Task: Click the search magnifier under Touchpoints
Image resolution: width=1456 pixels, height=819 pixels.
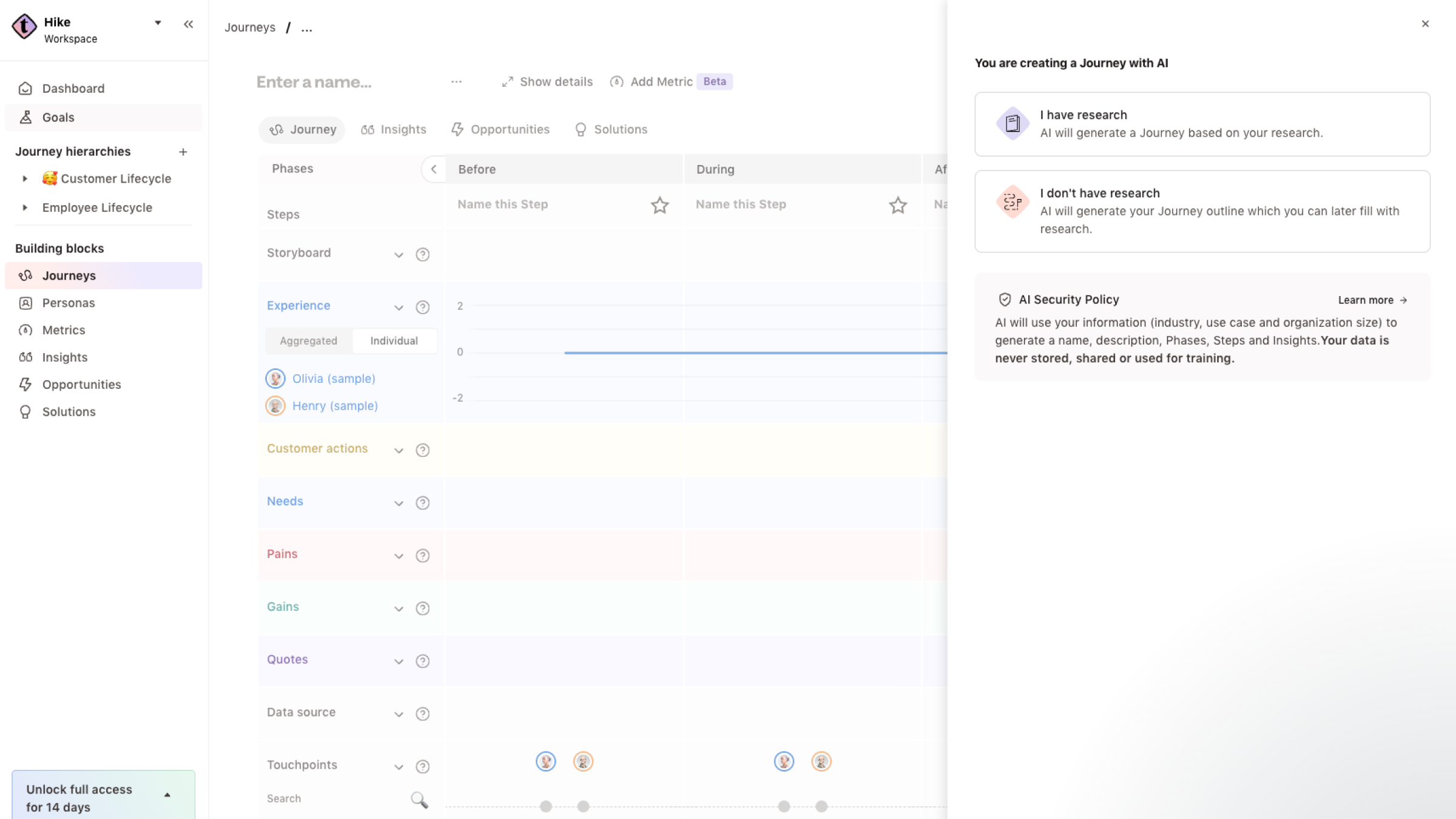Action: (419, 800)
